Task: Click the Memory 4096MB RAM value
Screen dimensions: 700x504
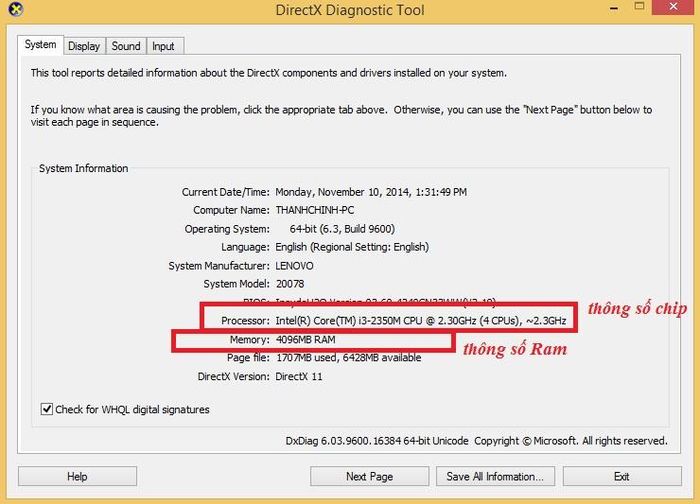Action: 305,340
